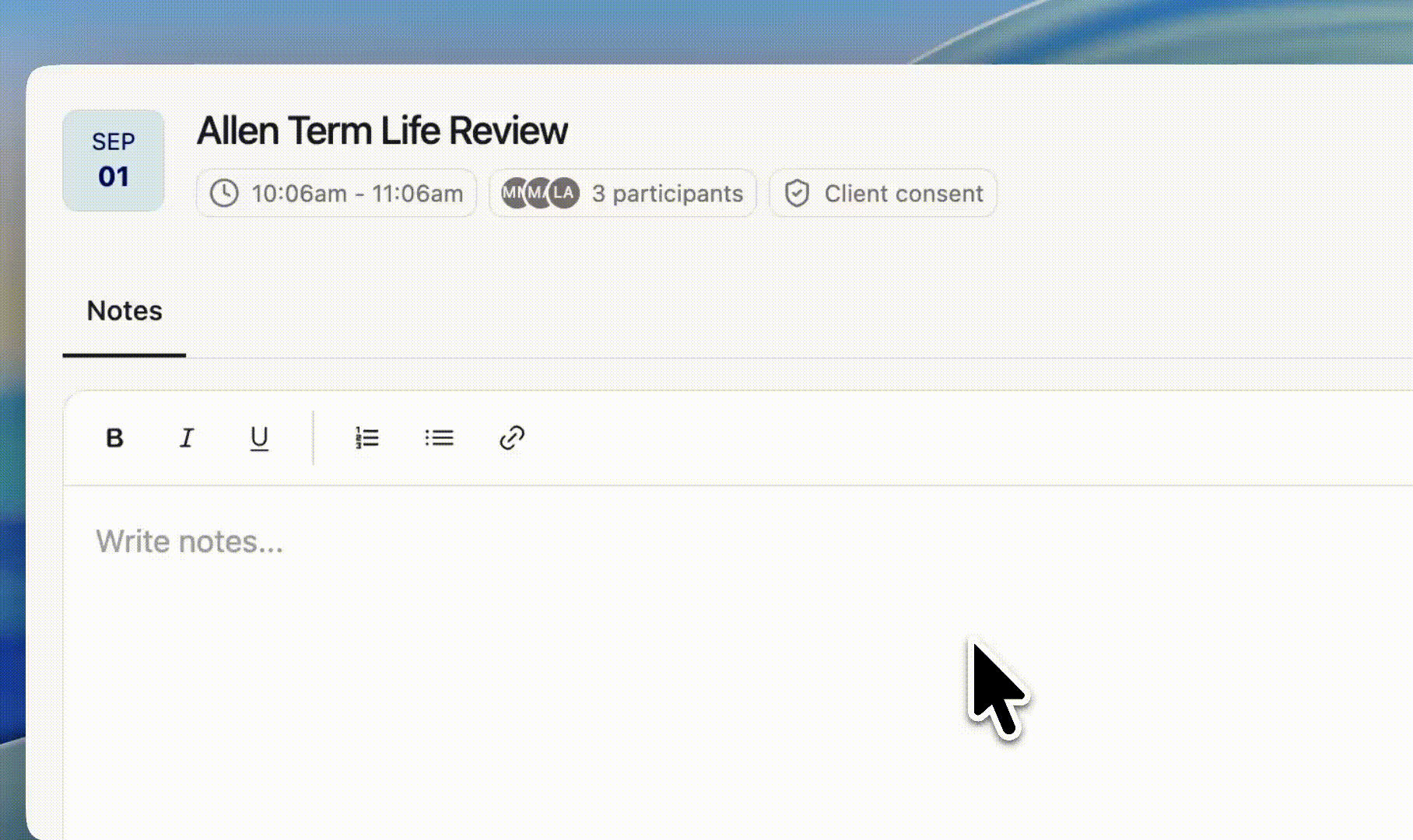Image resolution: width=1413 pixels, height=840 pixels.
Task: Open the Client consent badge
Action: [883, 193]
